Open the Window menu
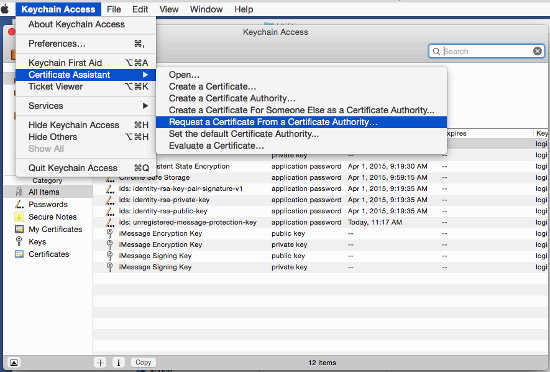The width and height of the screenshot is (550, 372). [x=206, y=9]
